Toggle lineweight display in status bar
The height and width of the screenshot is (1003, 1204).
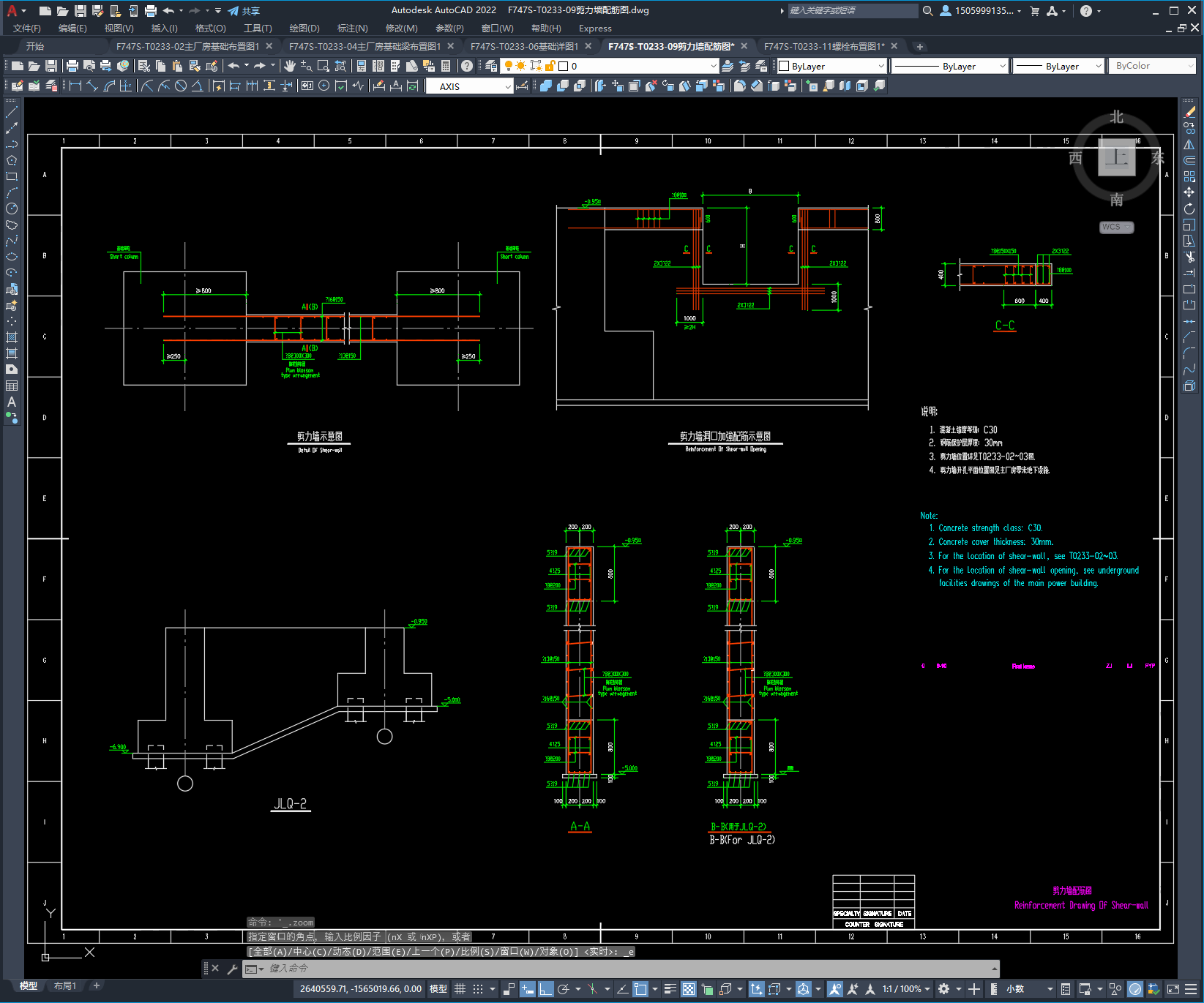[x=670, y=989]
